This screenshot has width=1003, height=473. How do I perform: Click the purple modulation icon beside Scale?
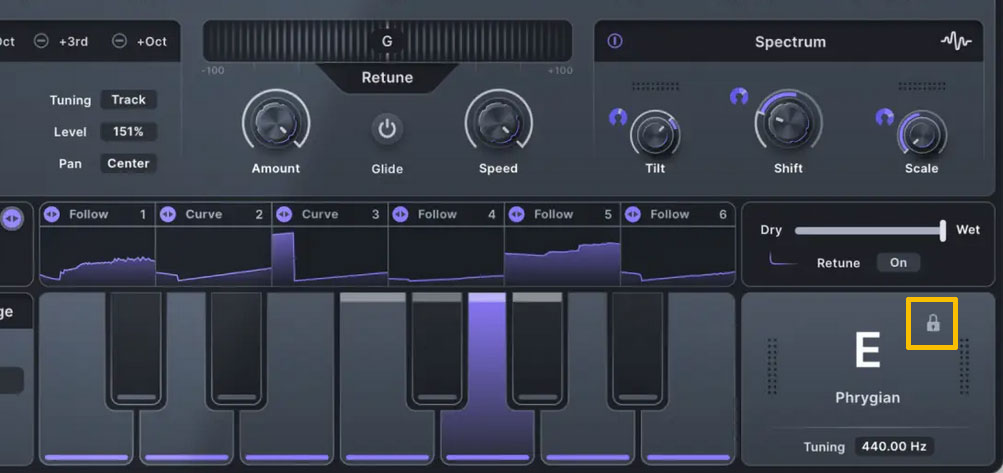tap(884, 117)
